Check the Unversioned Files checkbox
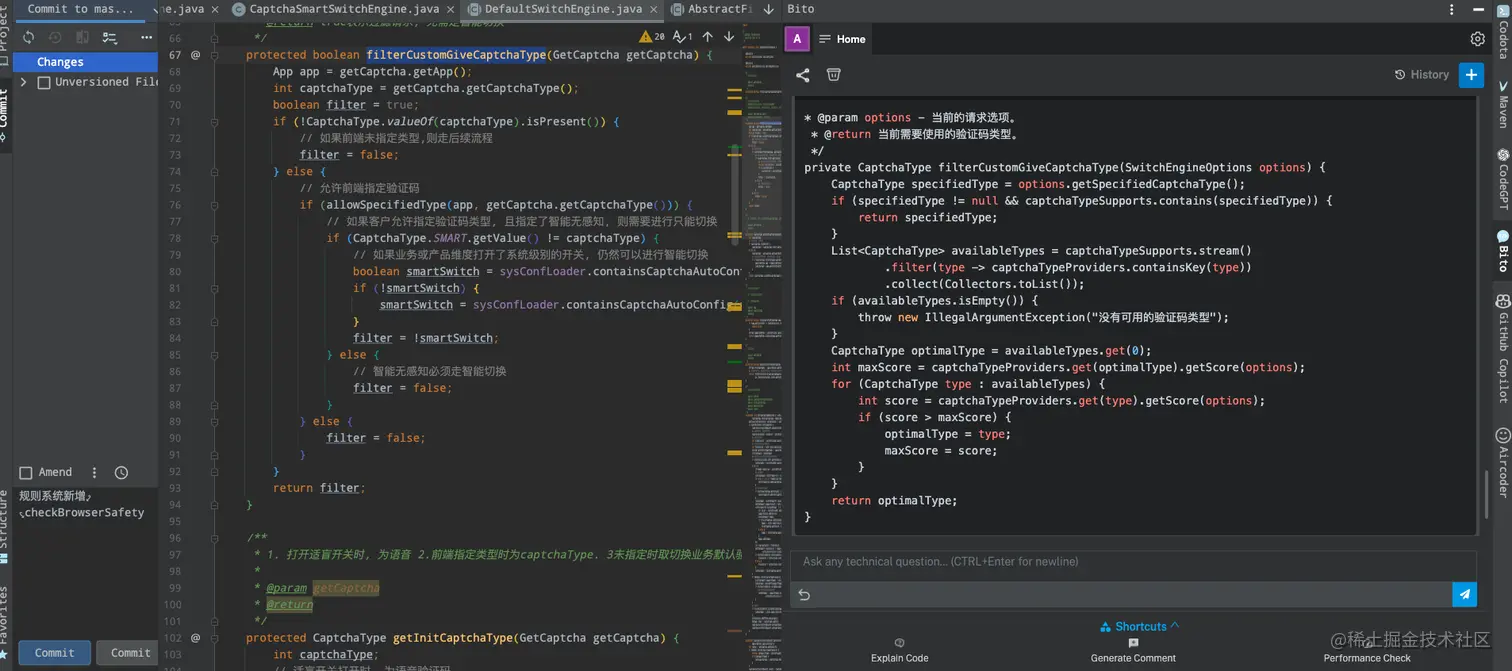This screenshot has height=671, width=1512. [x=43, y=82]
